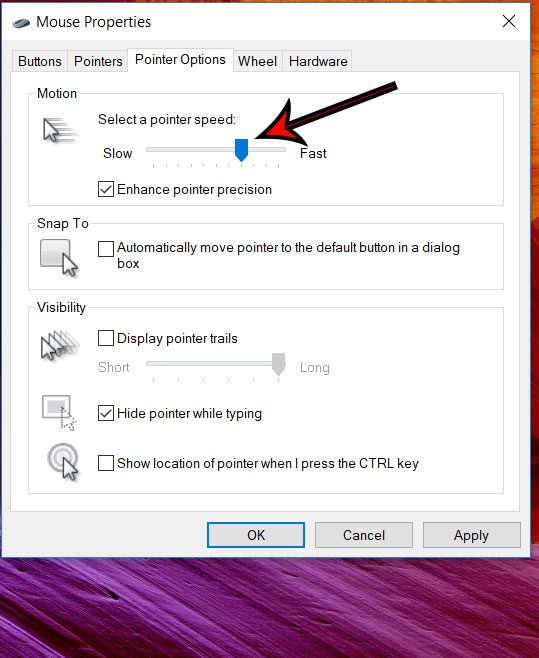Select the Hardware tab

tap(318, 61)
